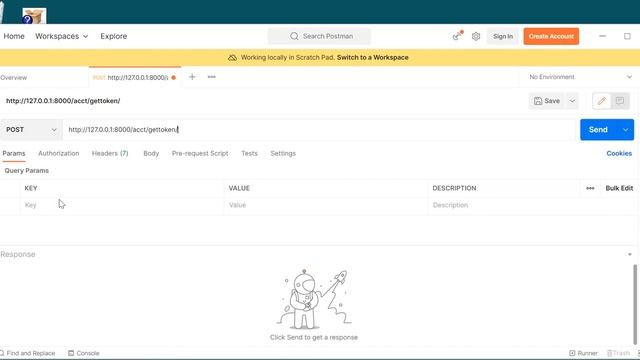Click Create Account
The height and width of the screenshot is (360, 640).
(x=551, y=36)
